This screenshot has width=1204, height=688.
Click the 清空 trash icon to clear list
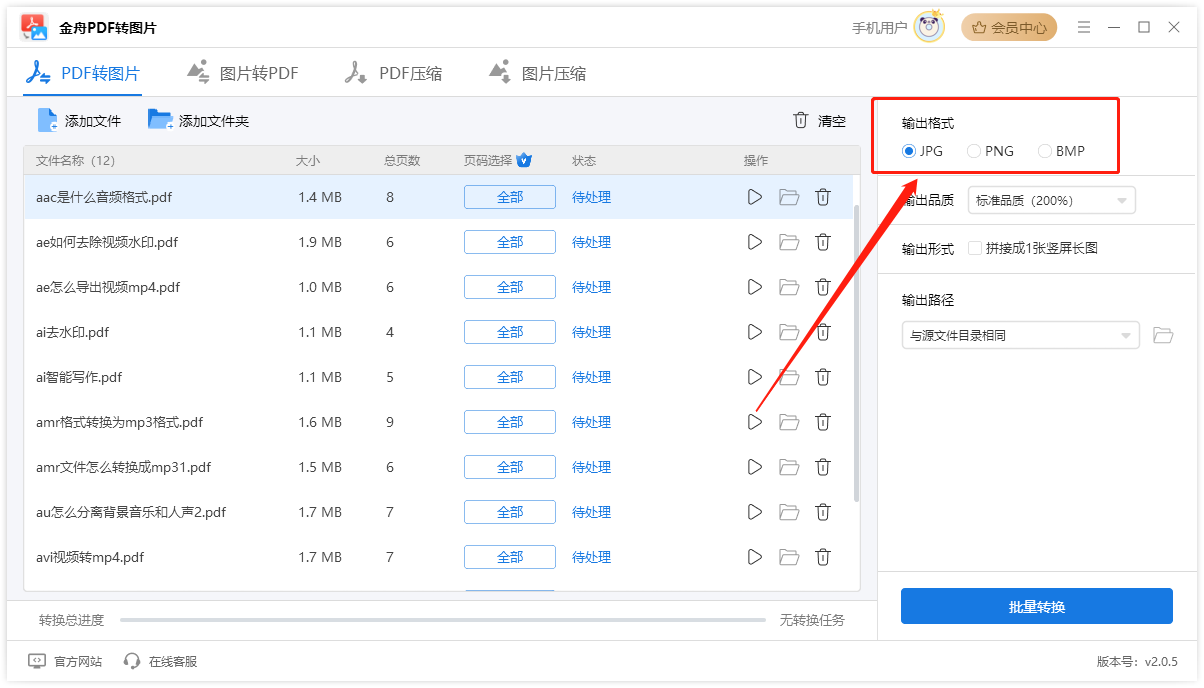tap(800, 119)
